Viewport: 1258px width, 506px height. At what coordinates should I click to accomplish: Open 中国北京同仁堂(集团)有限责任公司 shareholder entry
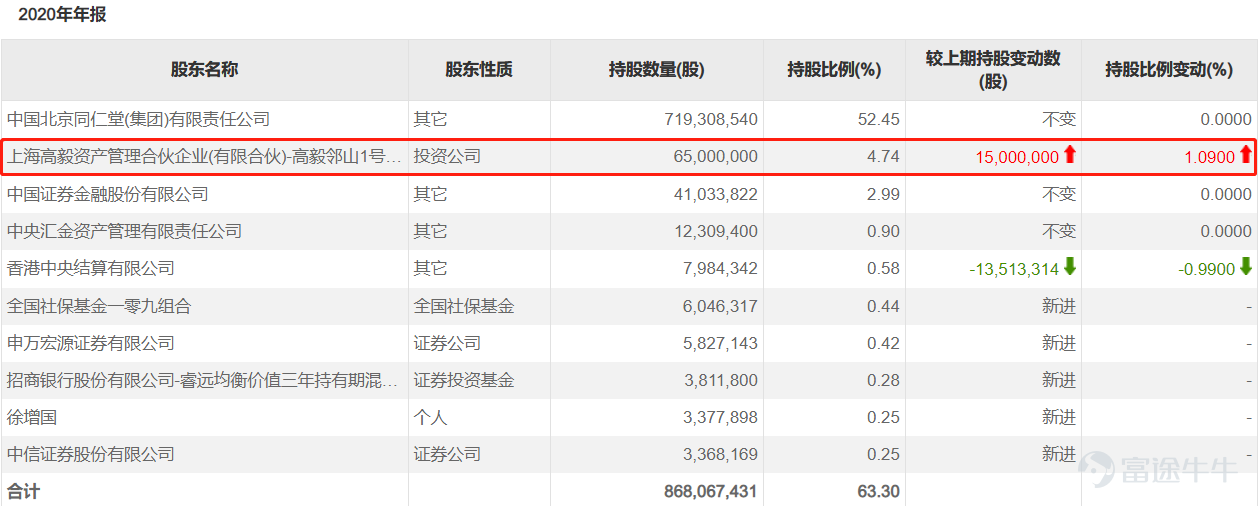pyautogui.click(x=139, y=119)
